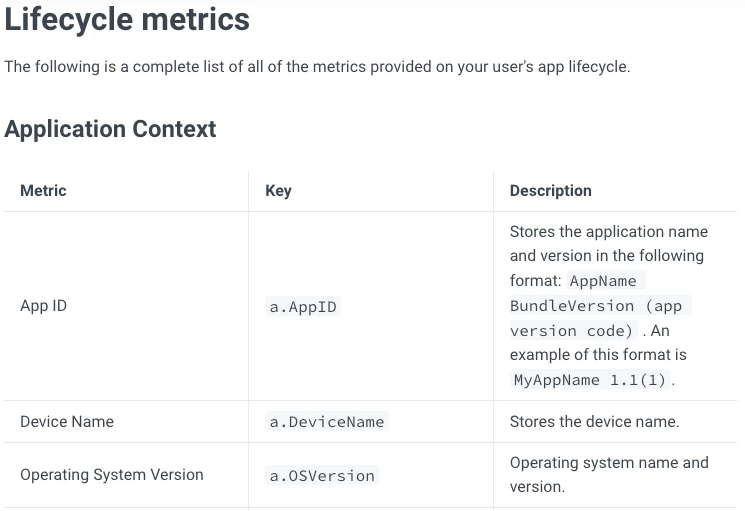Image resolution: width=745 pixels, height=511 pixels.
Task: Select the Description column header
Action: [x=551, y=190]
